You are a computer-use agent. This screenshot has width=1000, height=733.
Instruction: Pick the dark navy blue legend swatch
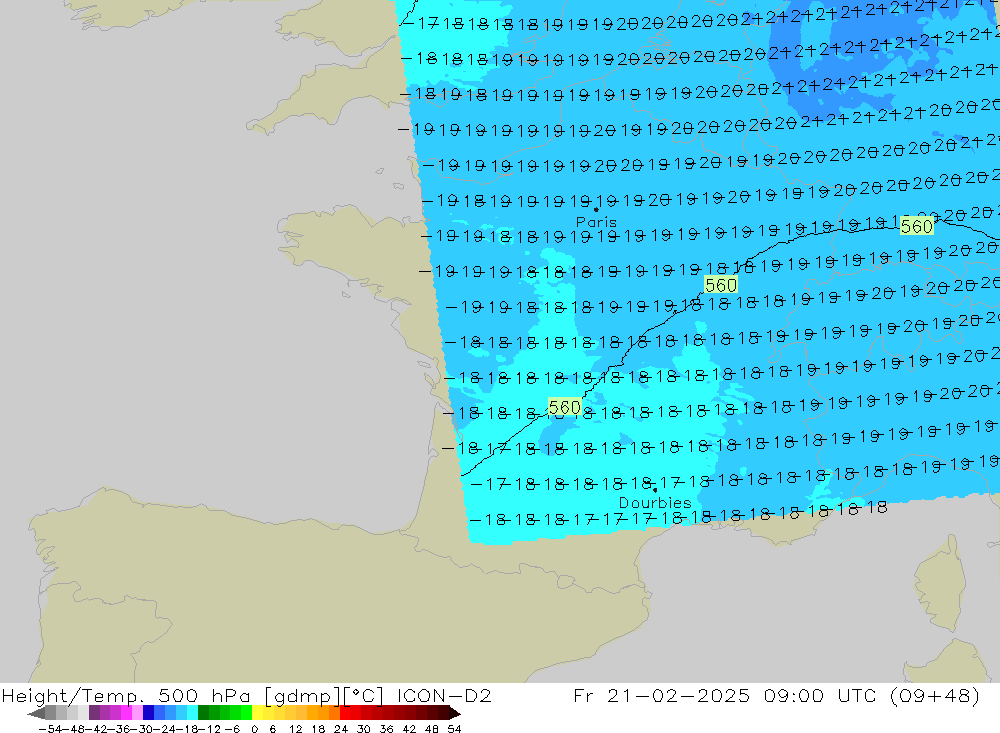[x=148, y=713]
